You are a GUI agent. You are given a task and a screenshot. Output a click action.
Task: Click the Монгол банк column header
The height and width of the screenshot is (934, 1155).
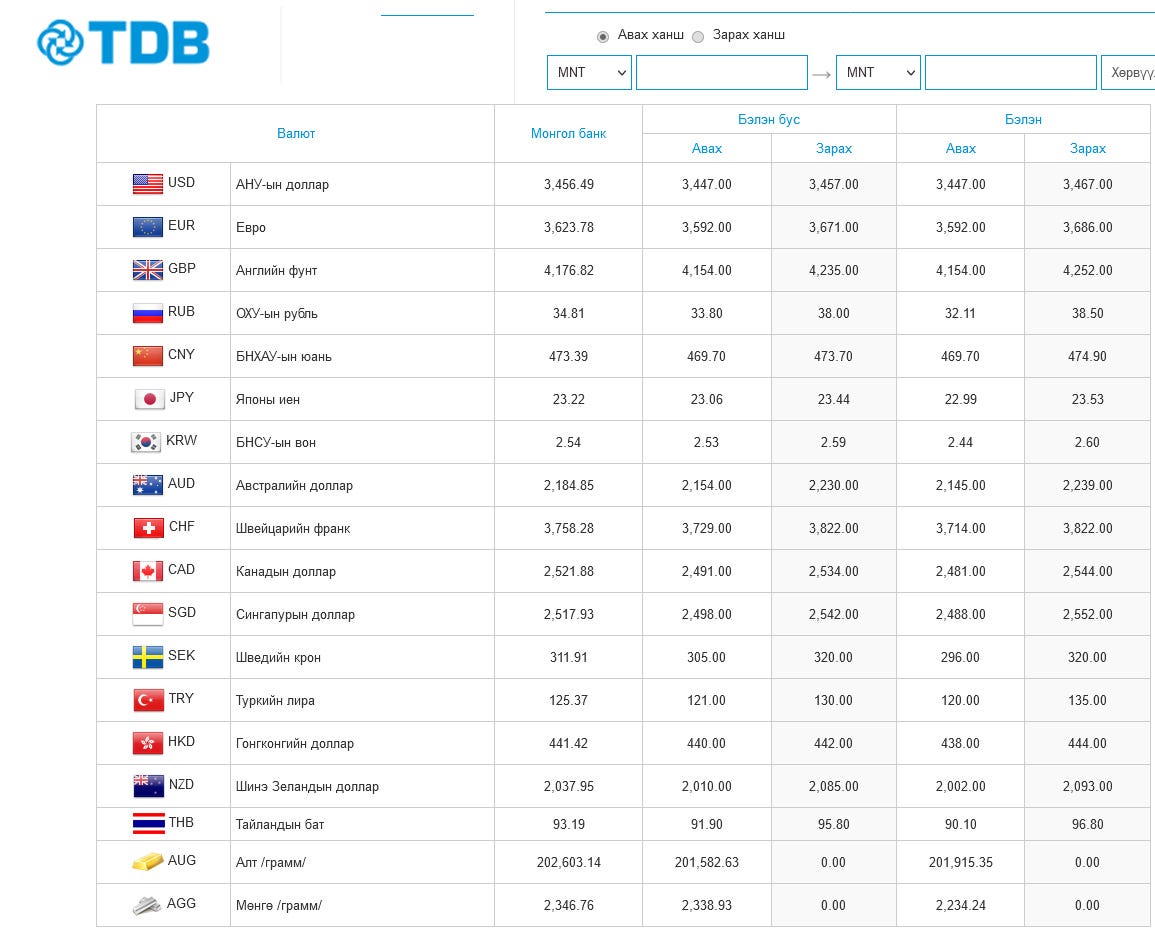tap(569, 133)
